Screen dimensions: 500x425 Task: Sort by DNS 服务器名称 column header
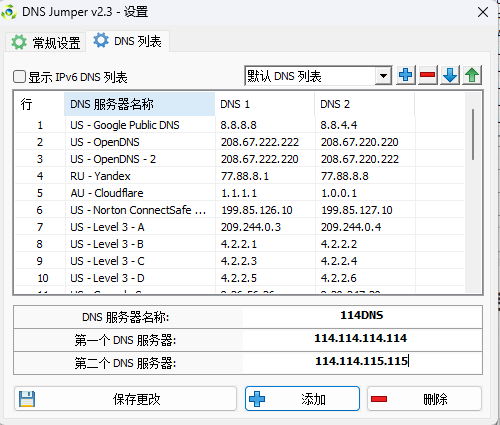point(140,104)
